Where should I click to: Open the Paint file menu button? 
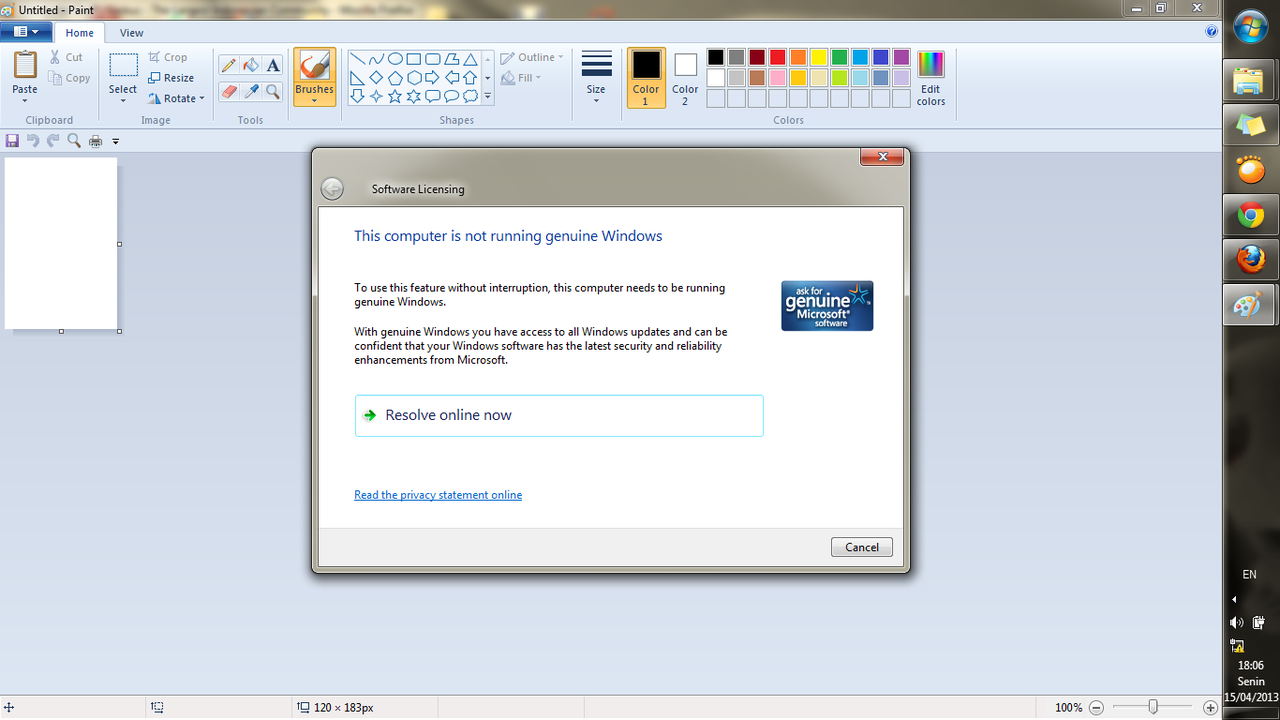tap(27, 32)
